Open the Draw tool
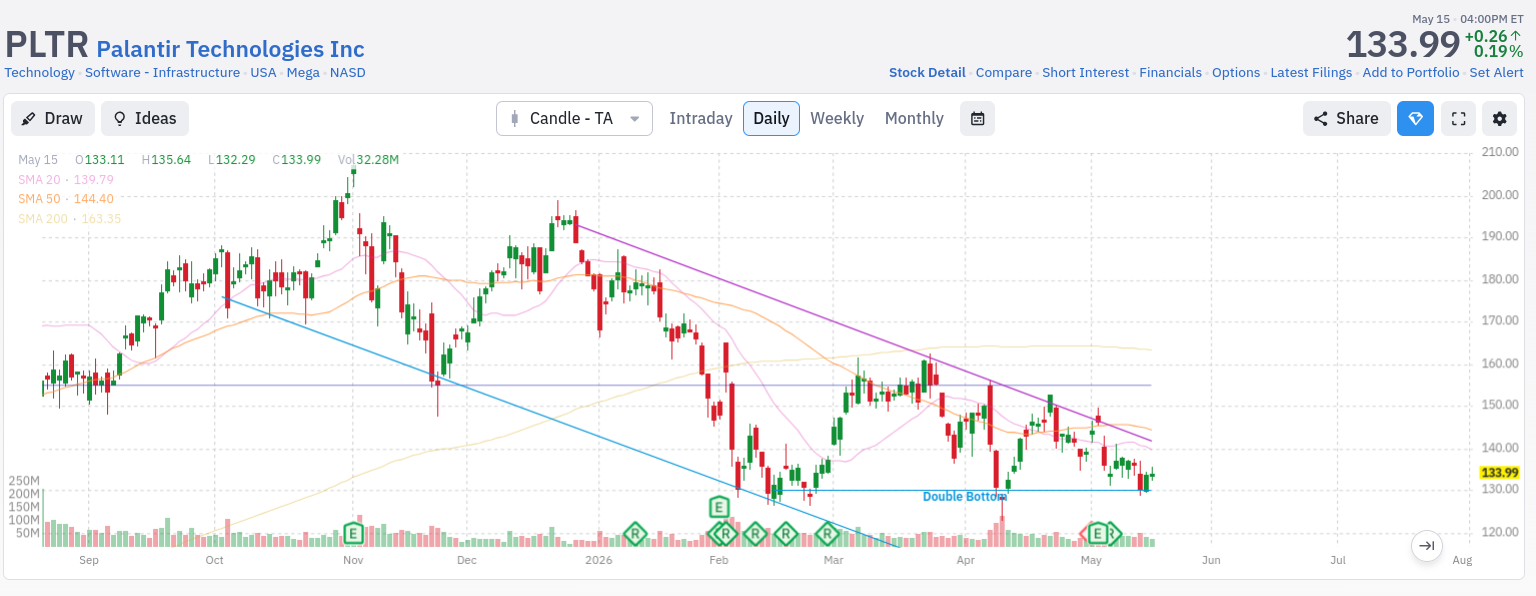This screenshot has height=596, width=1536. 53,118
